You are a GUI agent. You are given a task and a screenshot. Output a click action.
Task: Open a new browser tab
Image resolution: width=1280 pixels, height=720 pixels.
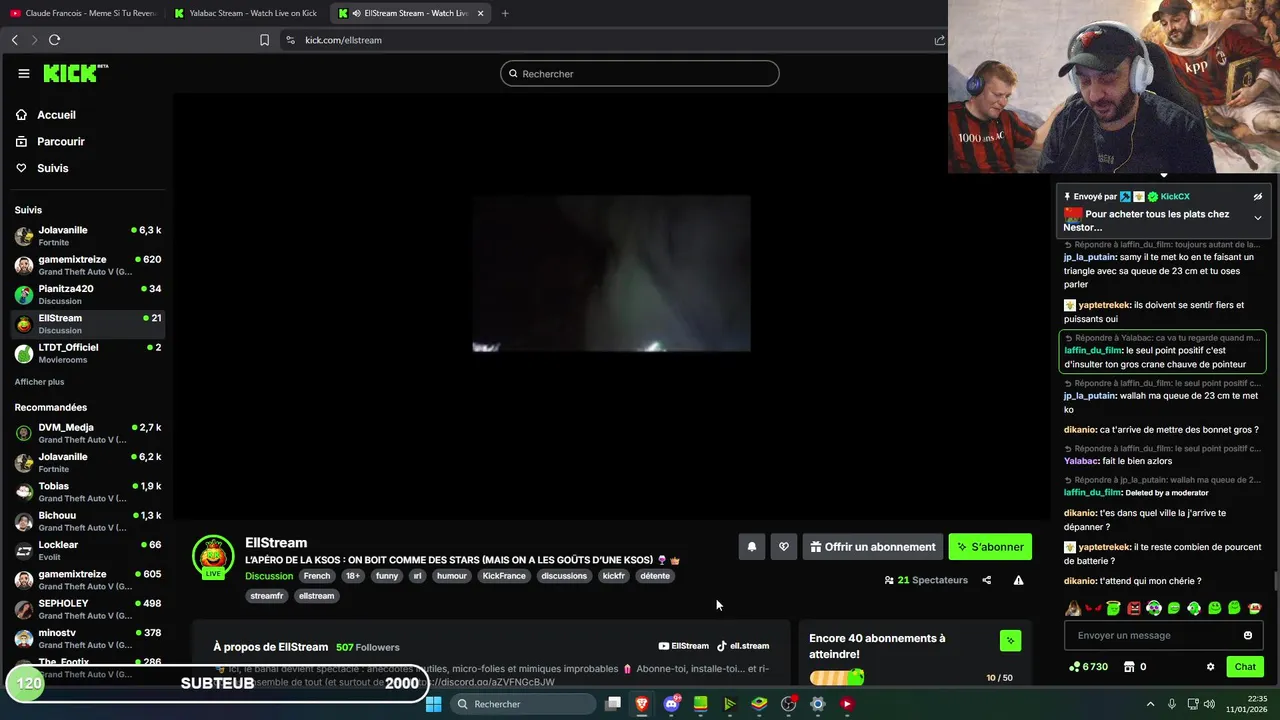[x=505, y=13]
